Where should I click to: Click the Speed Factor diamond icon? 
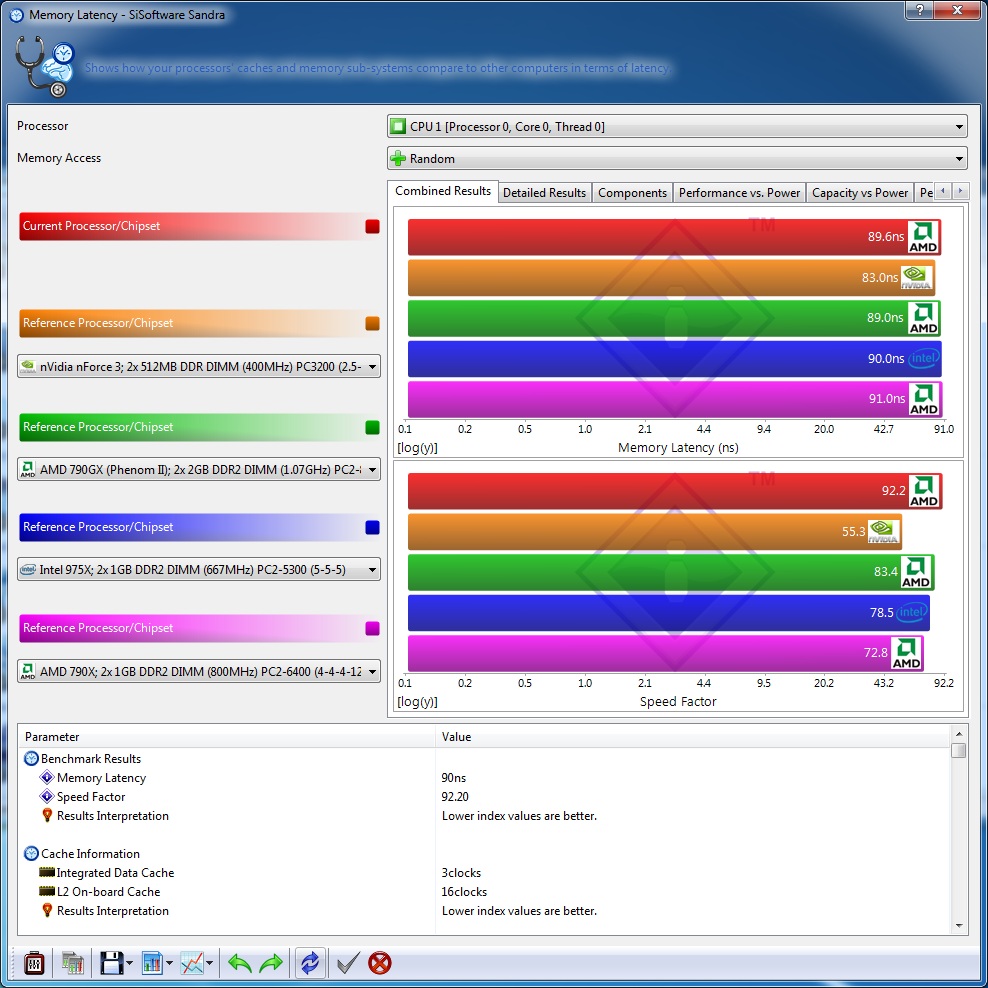tap(47, 796)
